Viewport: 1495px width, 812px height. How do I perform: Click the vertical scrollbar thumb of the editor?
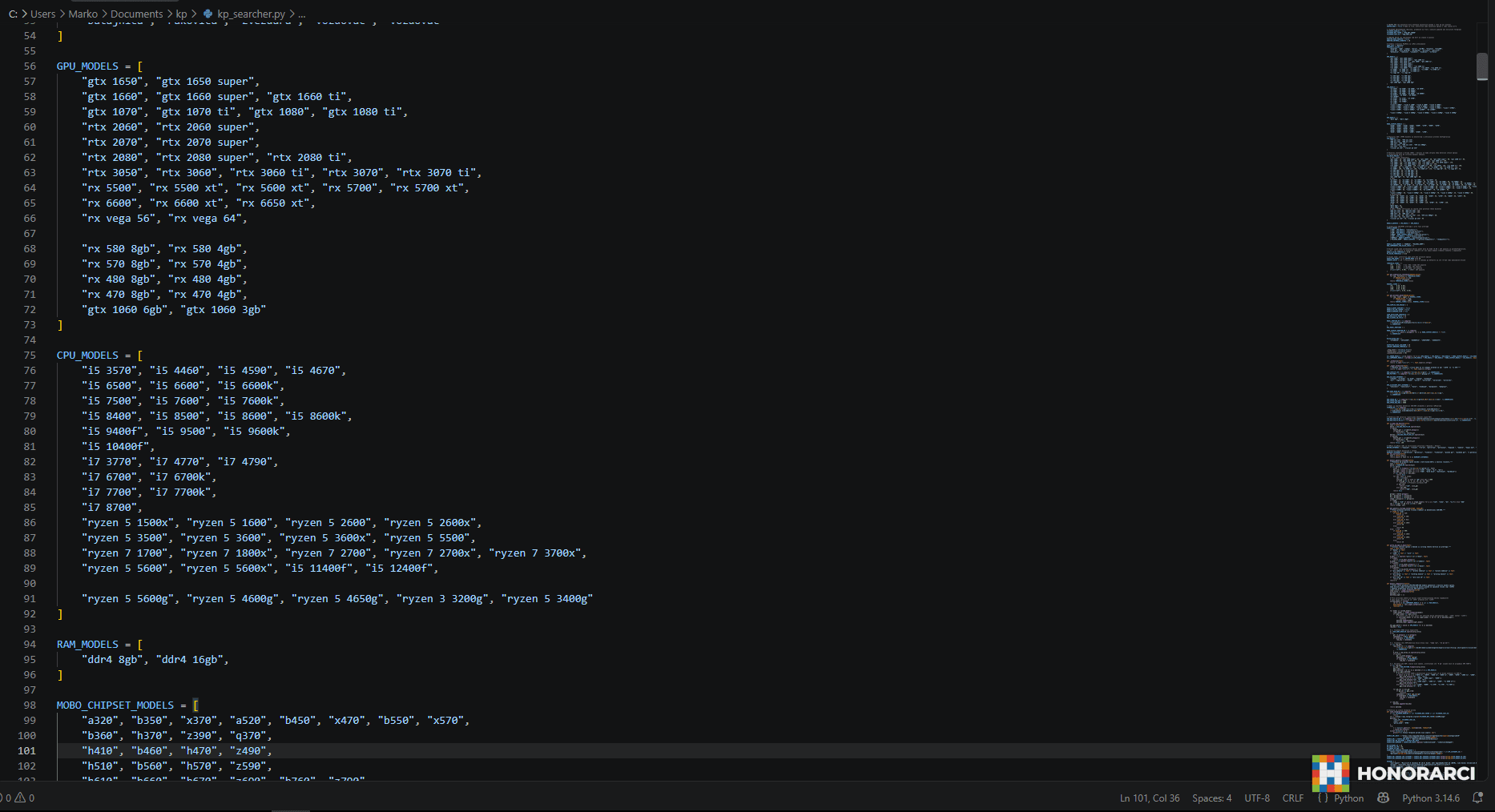pyautogui.click(x=1482, y=66)
